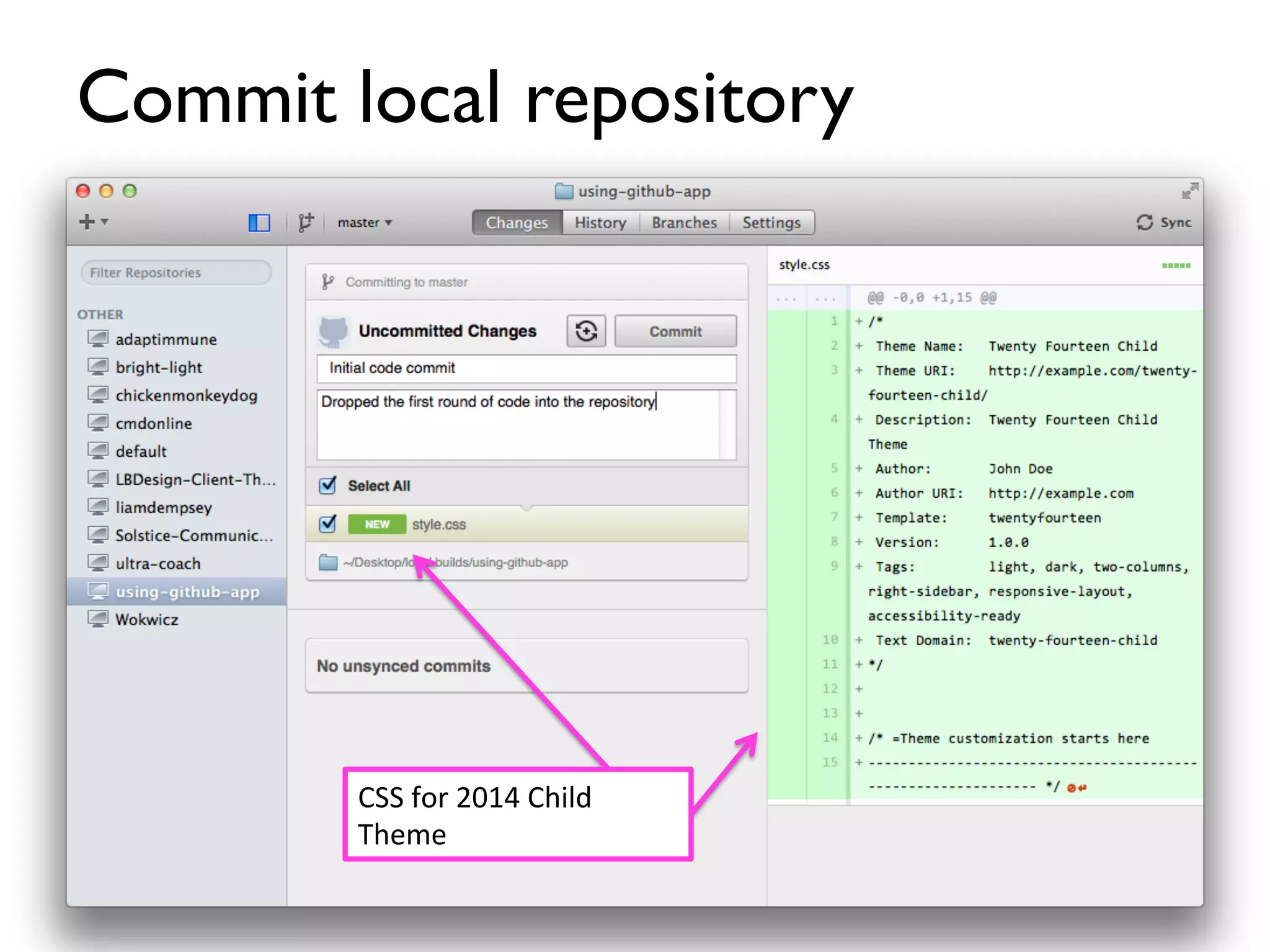Click the create branch icon
Screen dimensions: 1270x952
[306, 223]
